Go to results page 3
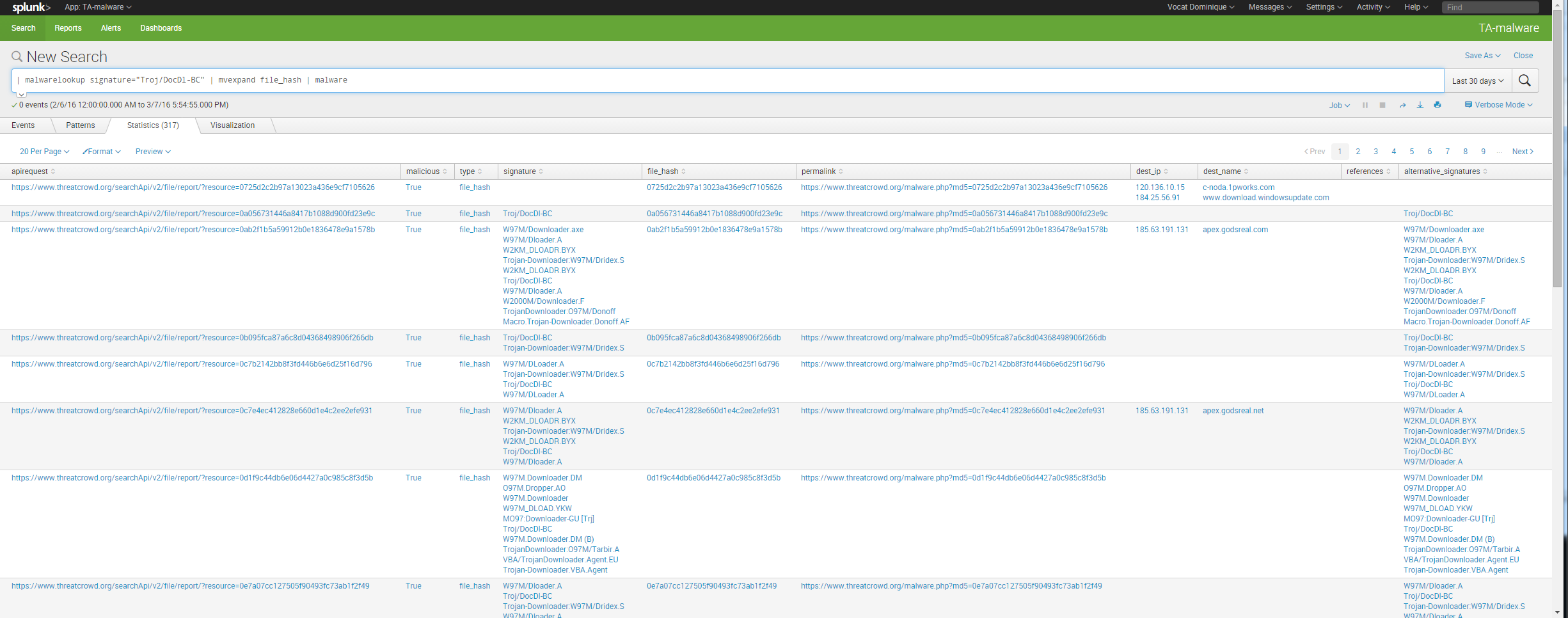This screenshot has width=1568, height=618. click(x=1375, y=152)
